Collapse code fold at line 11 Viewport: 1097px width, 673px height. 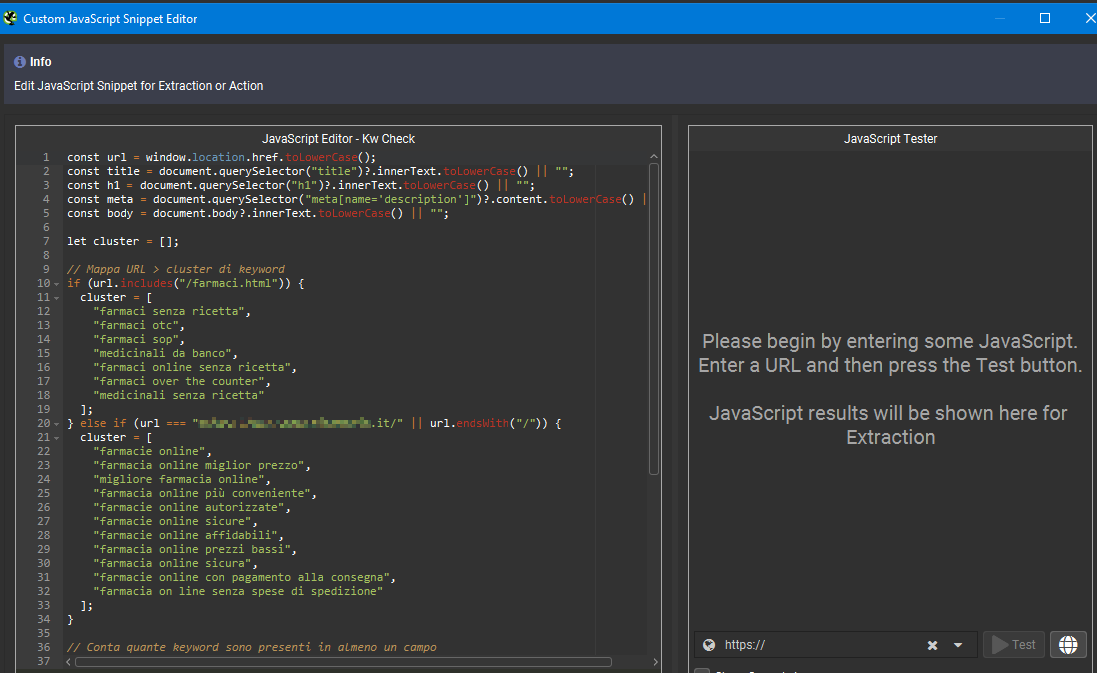click(x=57, y=298)
